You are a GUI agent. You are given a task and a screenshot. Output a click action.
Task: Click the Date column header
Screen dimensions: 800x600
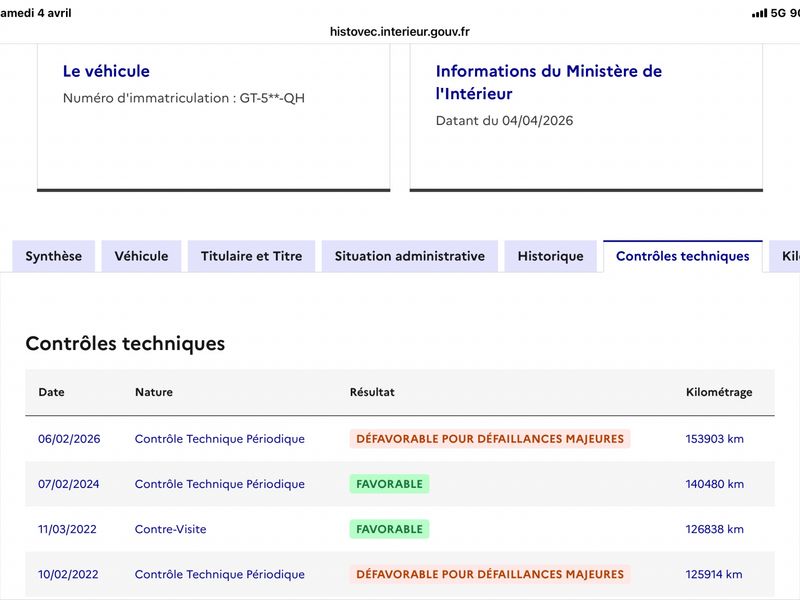tap(51, 392)
